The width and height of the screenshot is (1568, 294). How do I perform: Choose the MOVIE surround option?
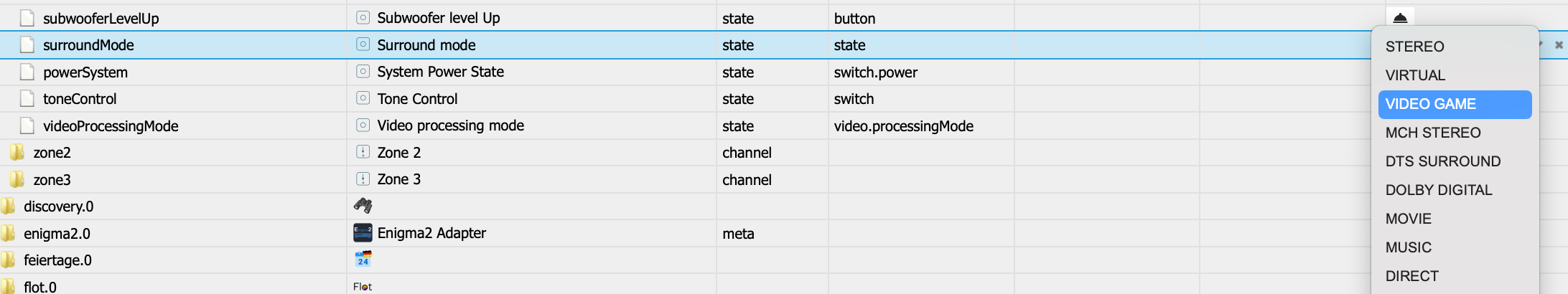pyautogui.click(x=1408, y=219)
